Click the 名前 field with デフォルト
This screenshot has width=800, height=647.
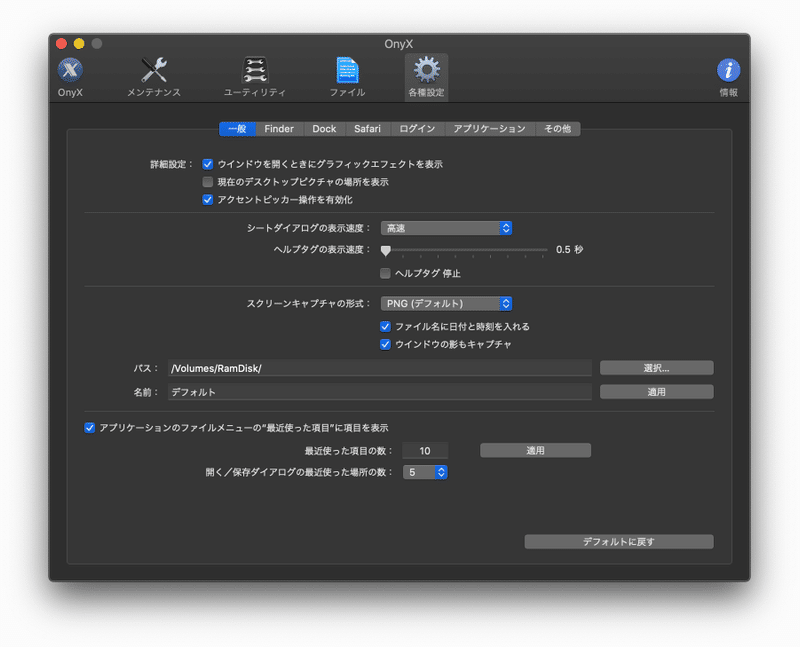380,392
